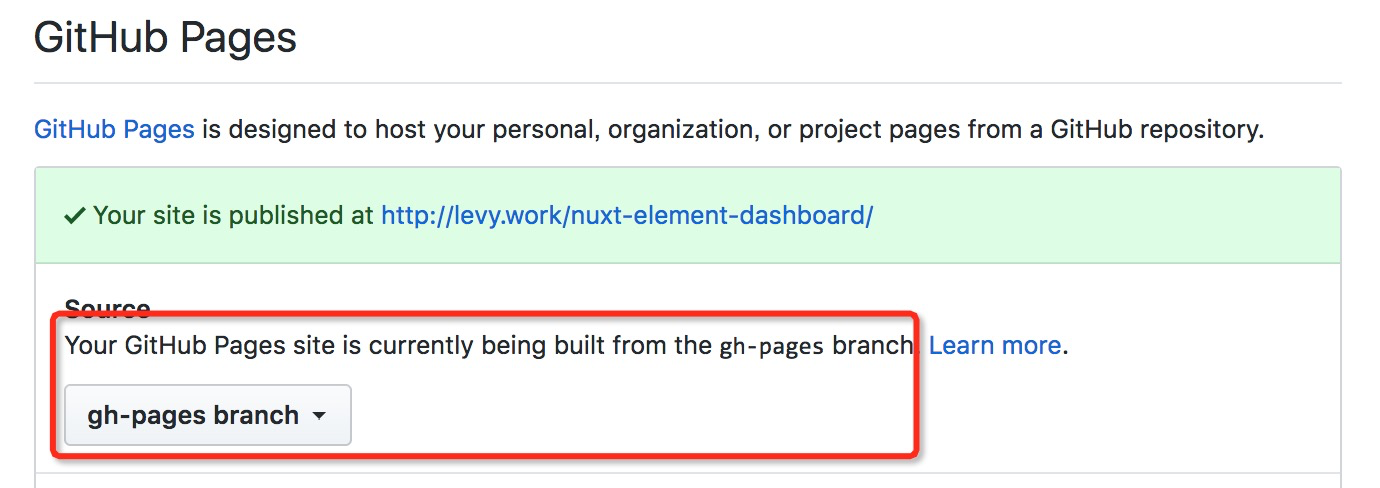
Task: Follow the Learn more link
Action: [995, 346]
